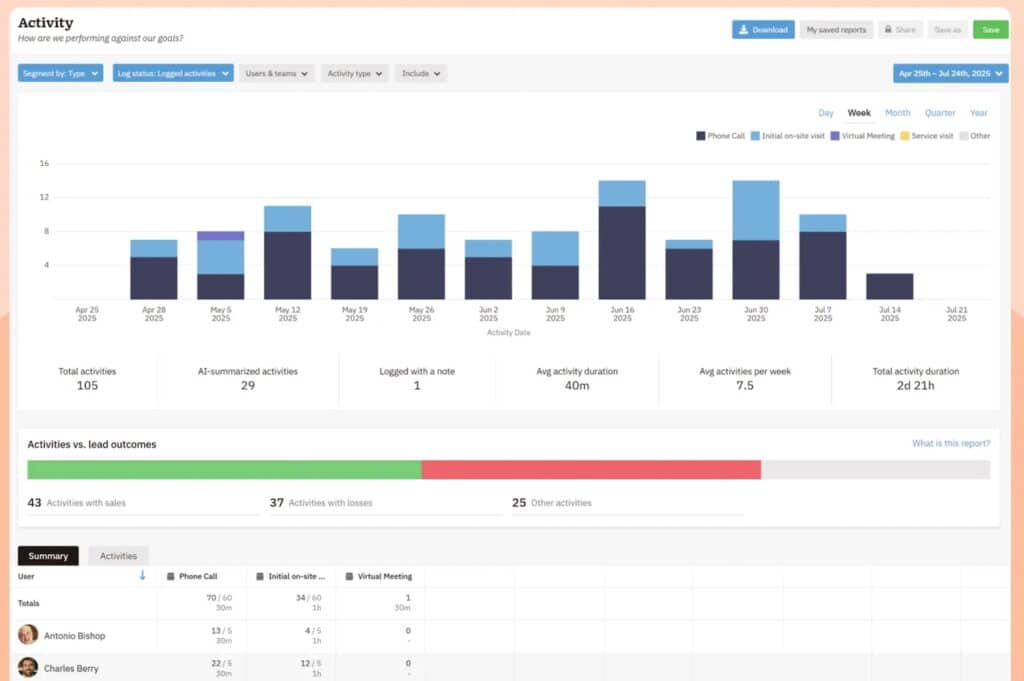Expand the Users & teams filter
The height and width of the screenshot is (681, 1024).
(277, 73)
